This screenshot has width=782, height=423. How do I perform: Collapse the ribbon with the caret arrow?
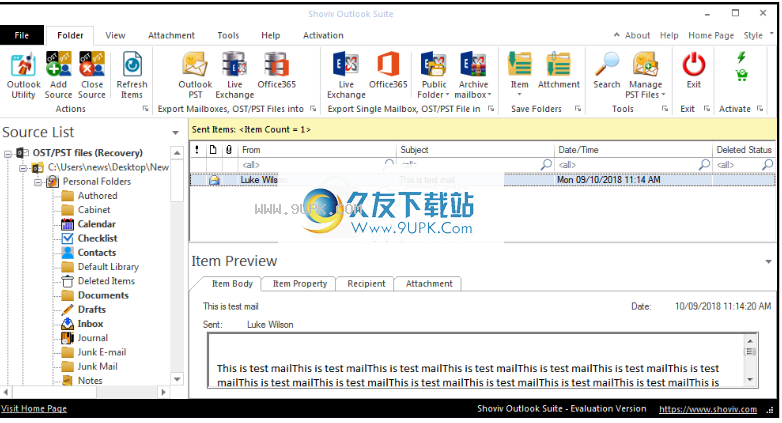tap(617, 35)
